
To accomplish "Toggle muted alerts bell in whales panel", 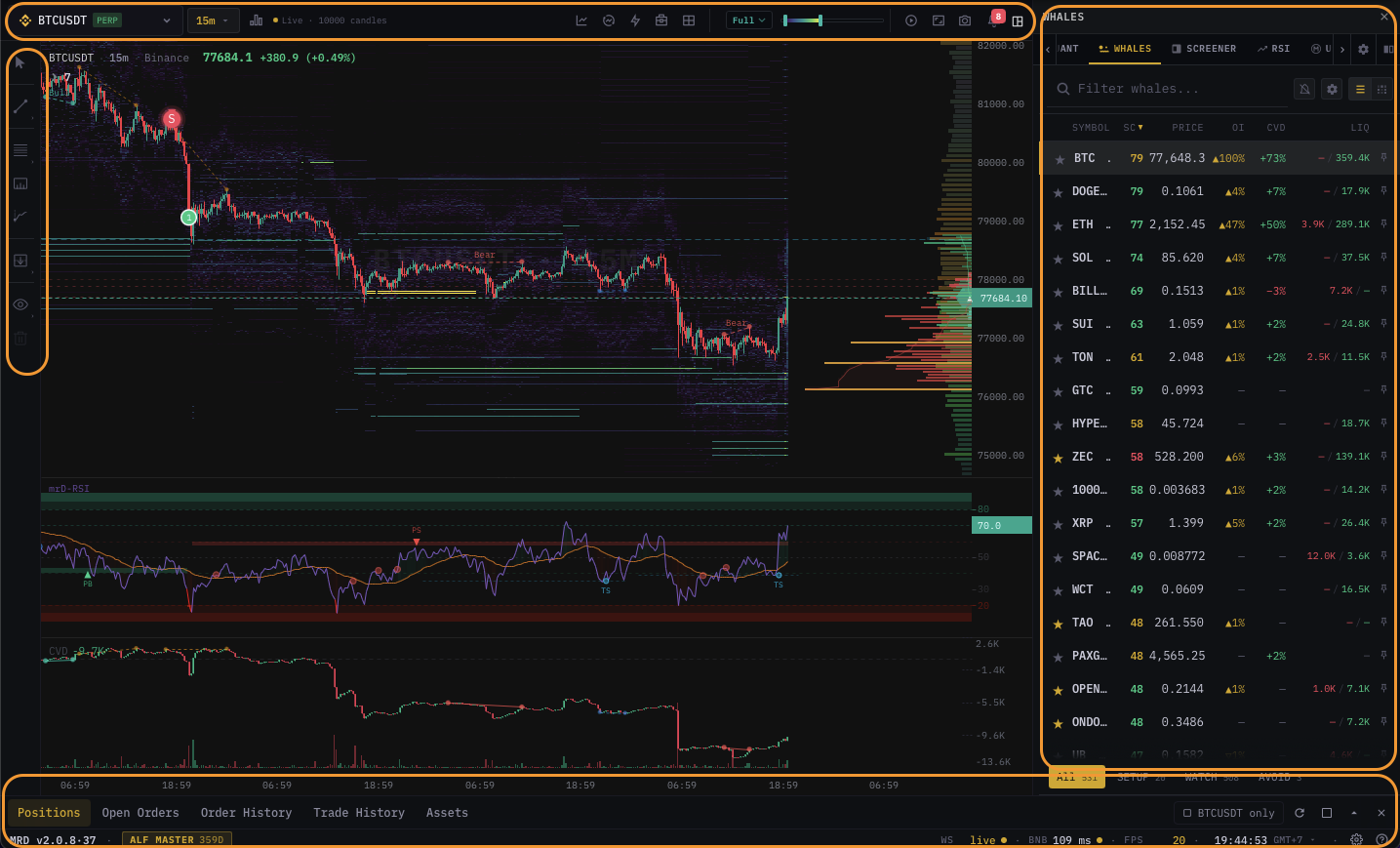I will (x=1304, y=89).
